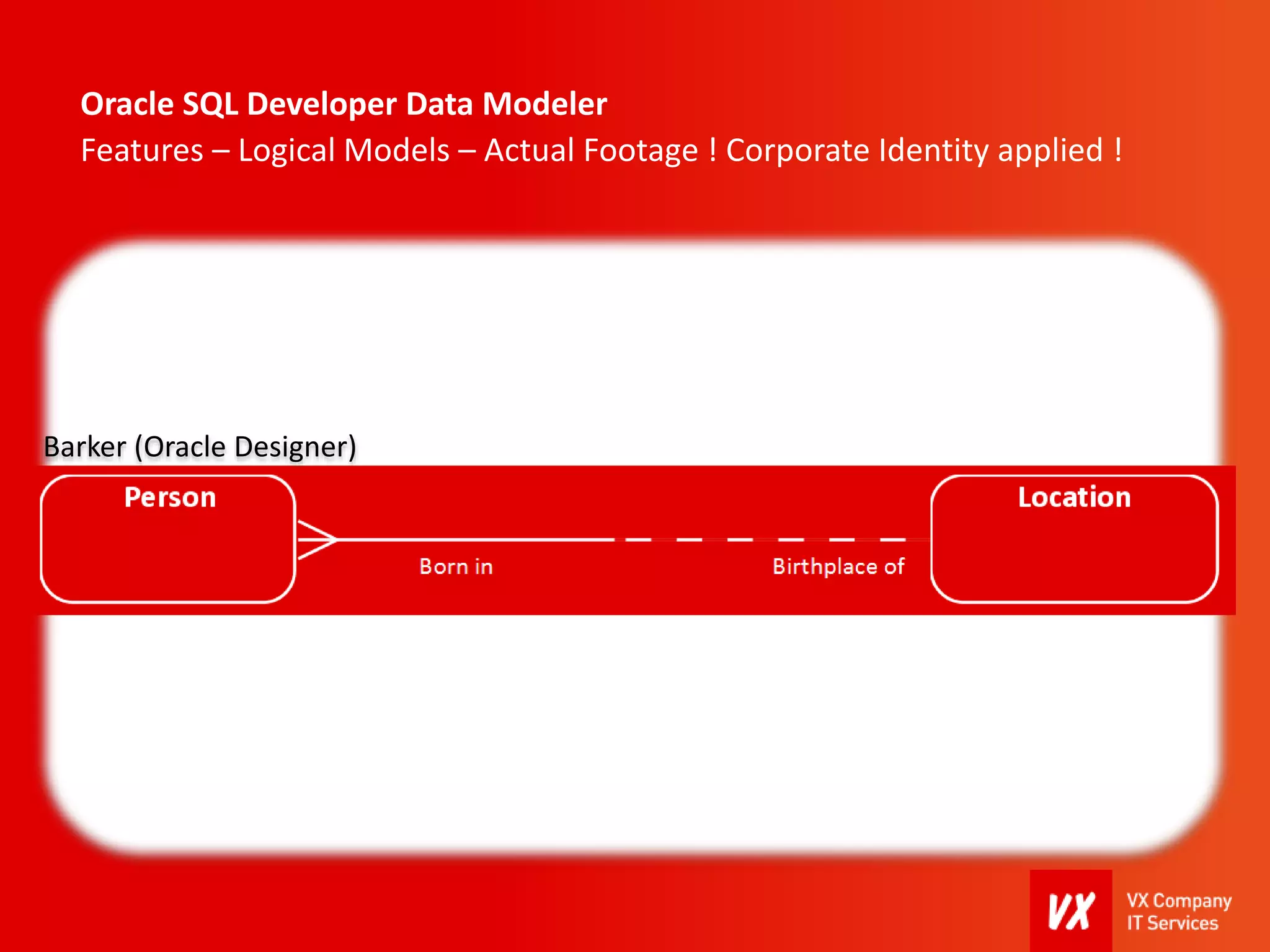
Task: Click the crow's foot connector at Person
Action: [317, 540]
